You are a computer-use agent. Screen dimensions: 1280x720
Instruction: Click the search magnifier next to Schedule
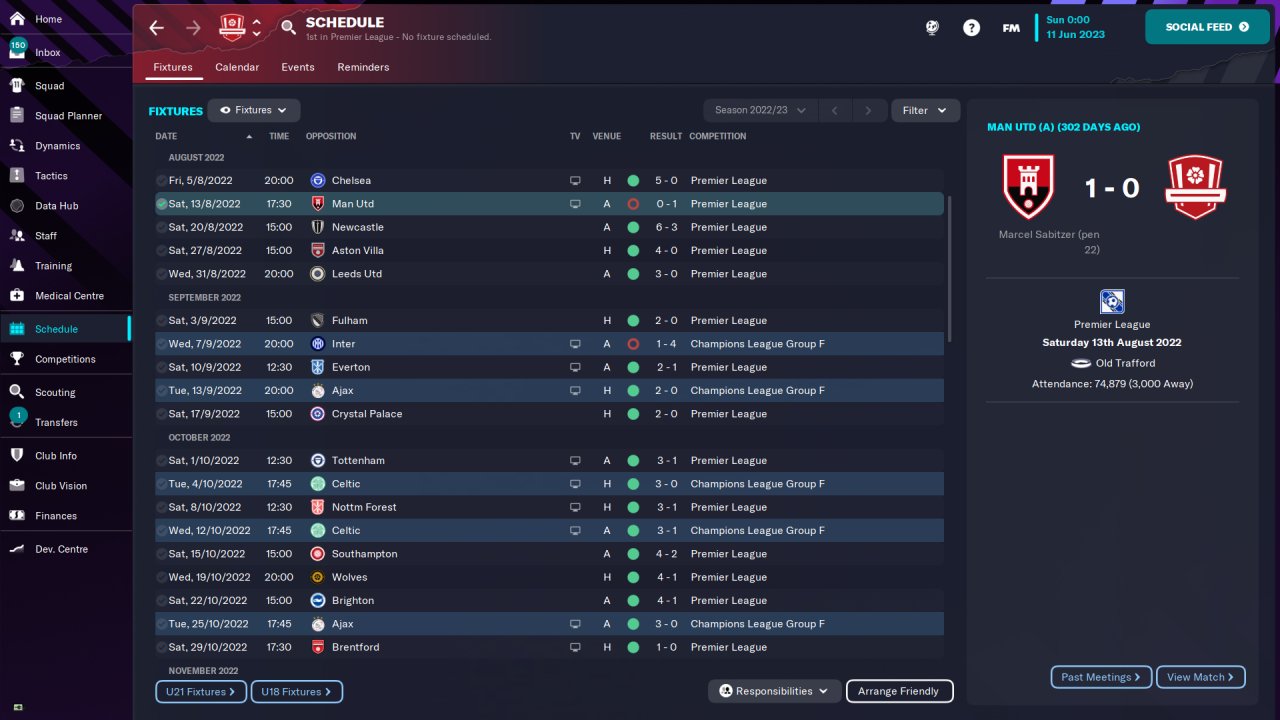click(288, 28)
